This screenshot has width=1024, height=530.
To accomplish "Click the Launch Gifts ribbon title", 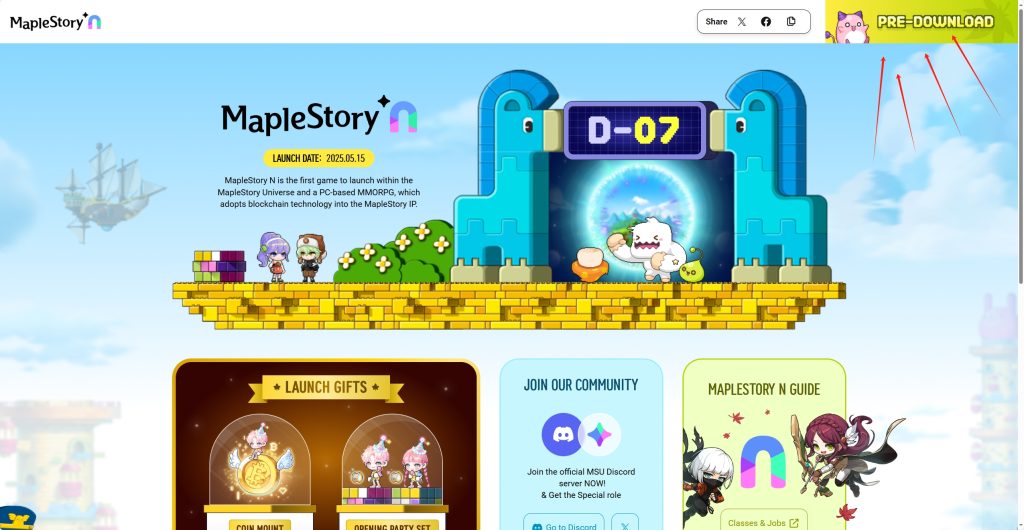I will point(326,388).
